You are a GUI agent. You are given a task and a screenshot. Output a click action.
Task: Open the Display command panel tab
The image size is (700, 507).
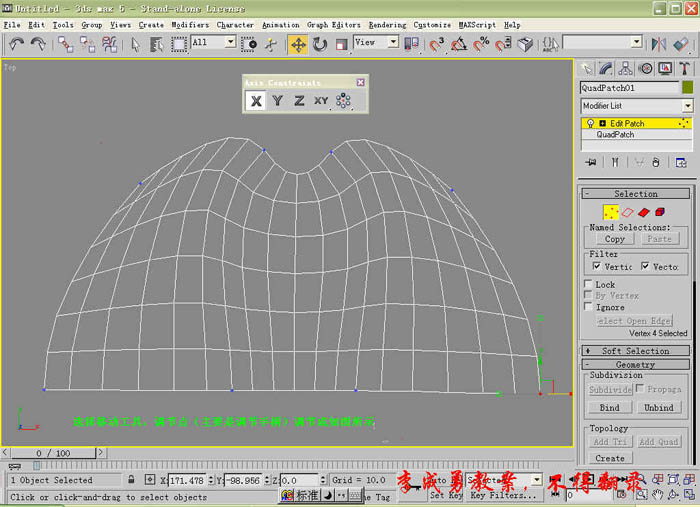click(x=665, y=68)
